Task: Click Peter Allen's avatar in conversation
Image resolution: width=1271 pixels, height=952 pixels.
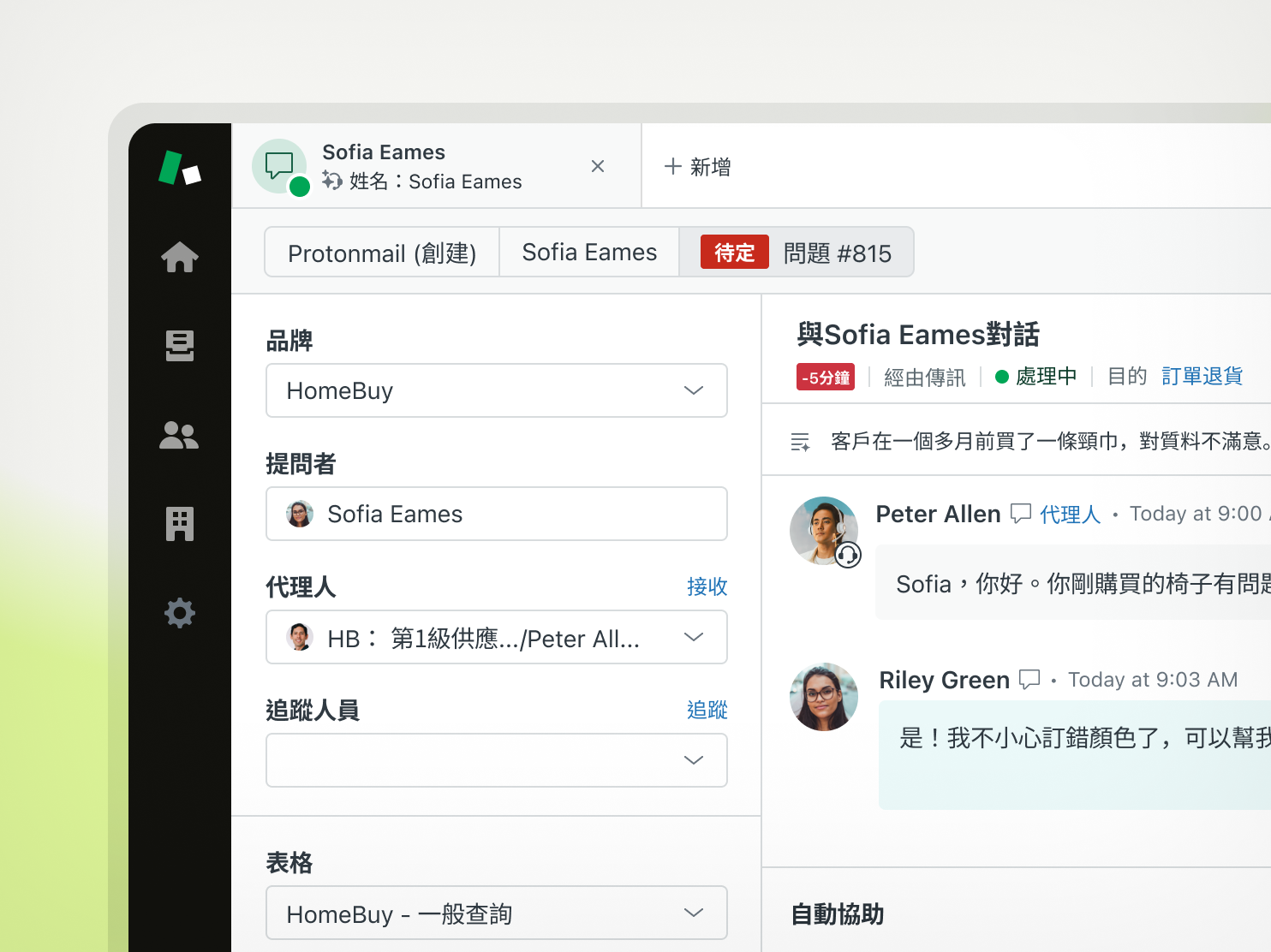Action: (824, 531)
